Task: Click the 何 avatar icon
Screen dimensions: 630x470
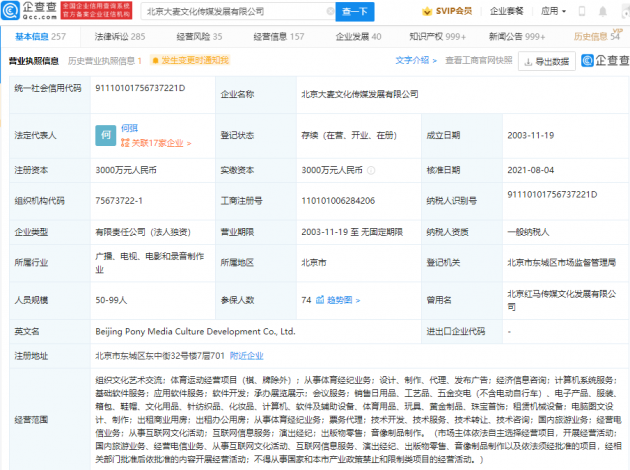Action: [x=106, y=135]
